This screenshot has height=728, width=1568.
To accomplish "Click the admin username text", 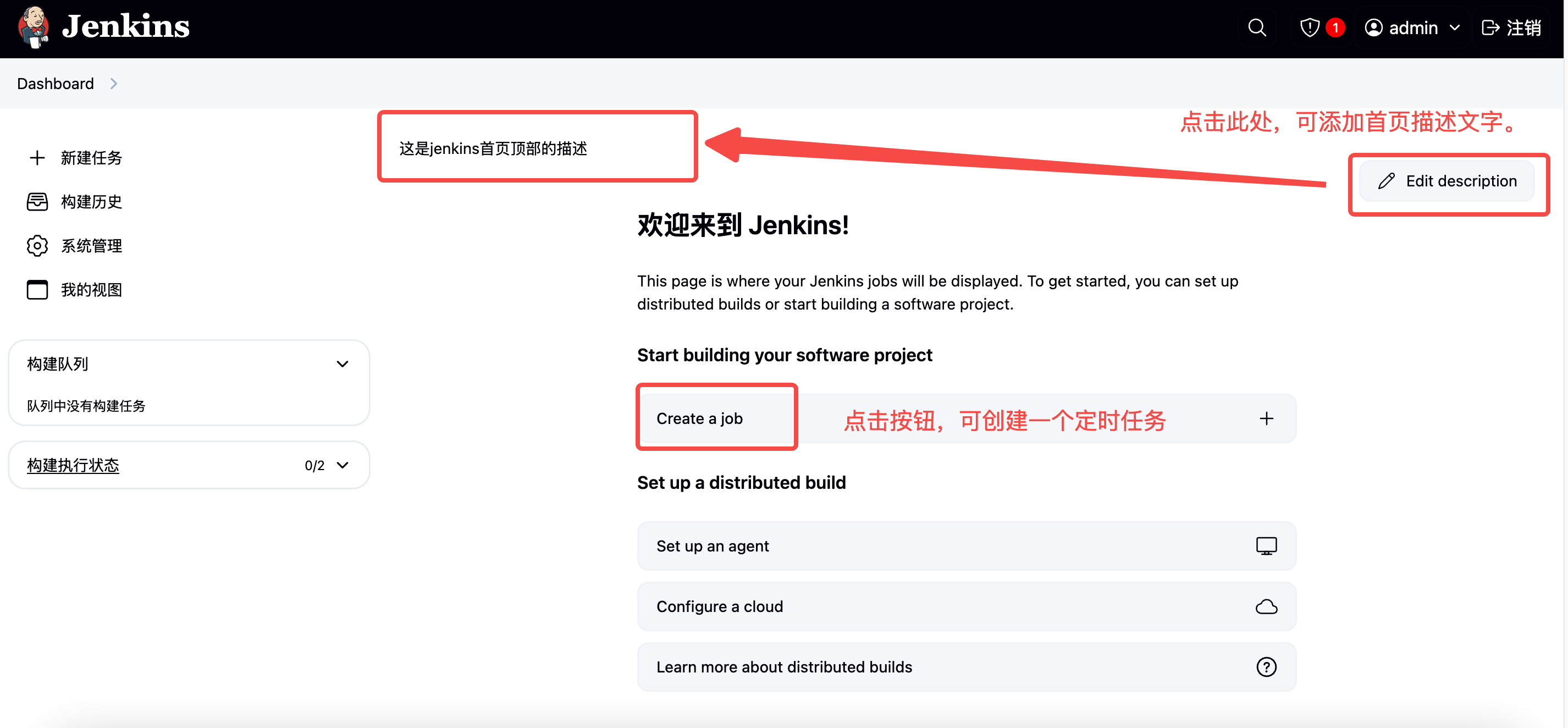I will (x=1413, y=27).
